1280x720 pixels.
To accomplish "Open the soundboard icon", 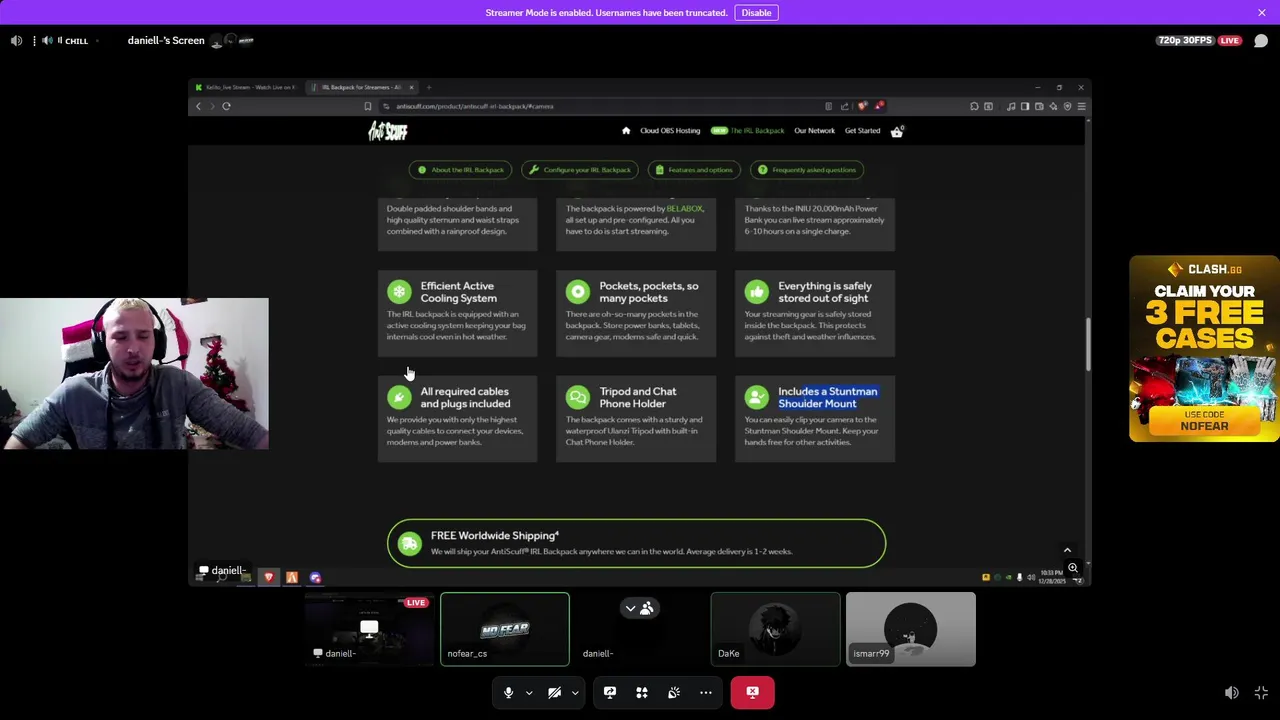I will click(674, 692).
